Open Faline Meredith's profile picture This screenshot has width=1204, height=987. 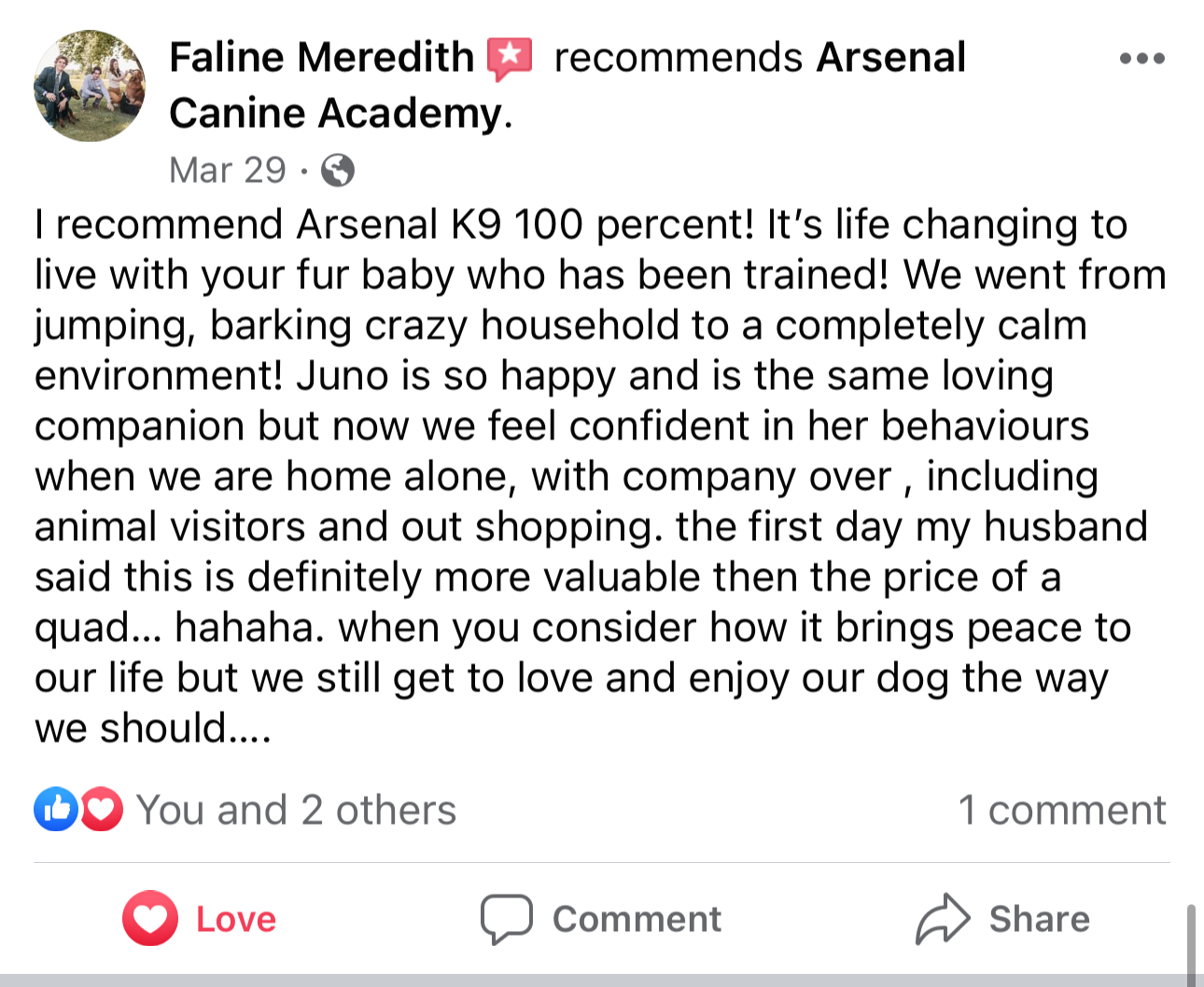[90, 86]
